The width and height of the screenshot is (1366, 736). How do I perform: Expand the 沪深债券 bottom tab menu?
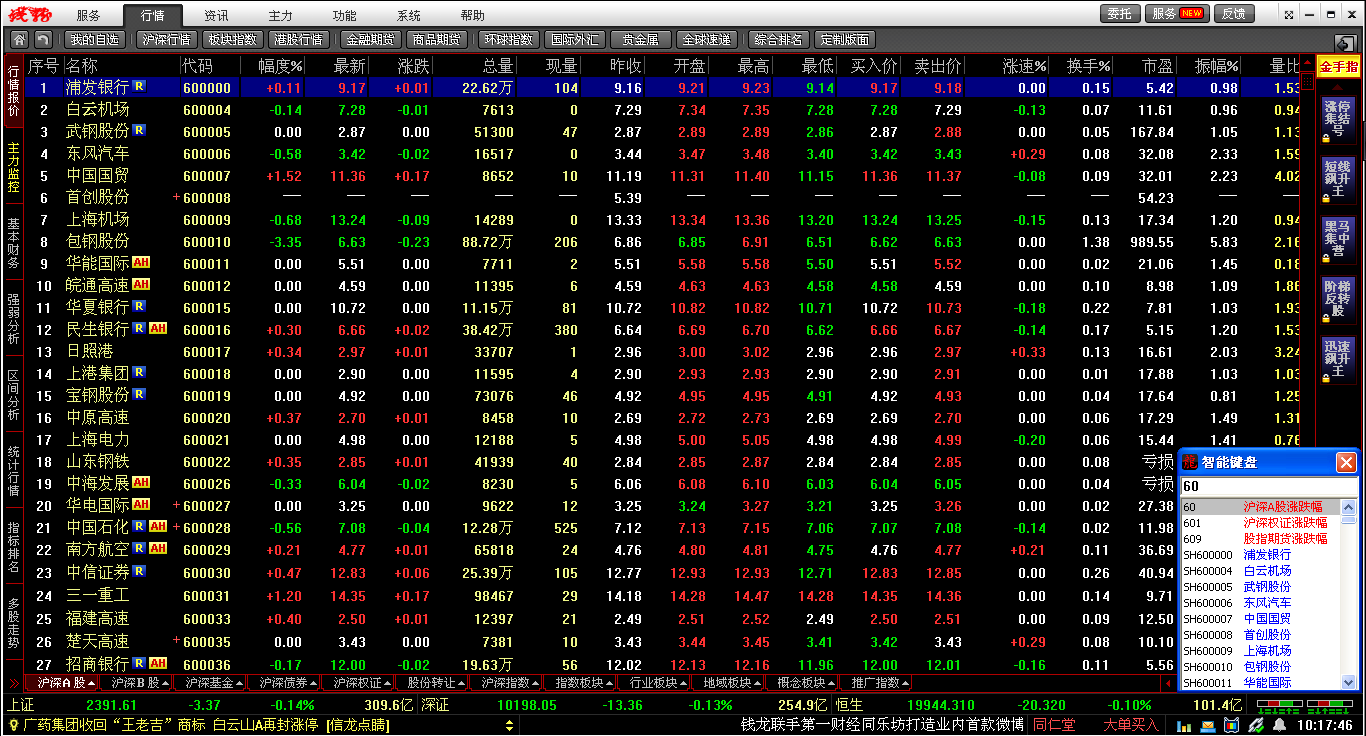[x=315, y=684]
